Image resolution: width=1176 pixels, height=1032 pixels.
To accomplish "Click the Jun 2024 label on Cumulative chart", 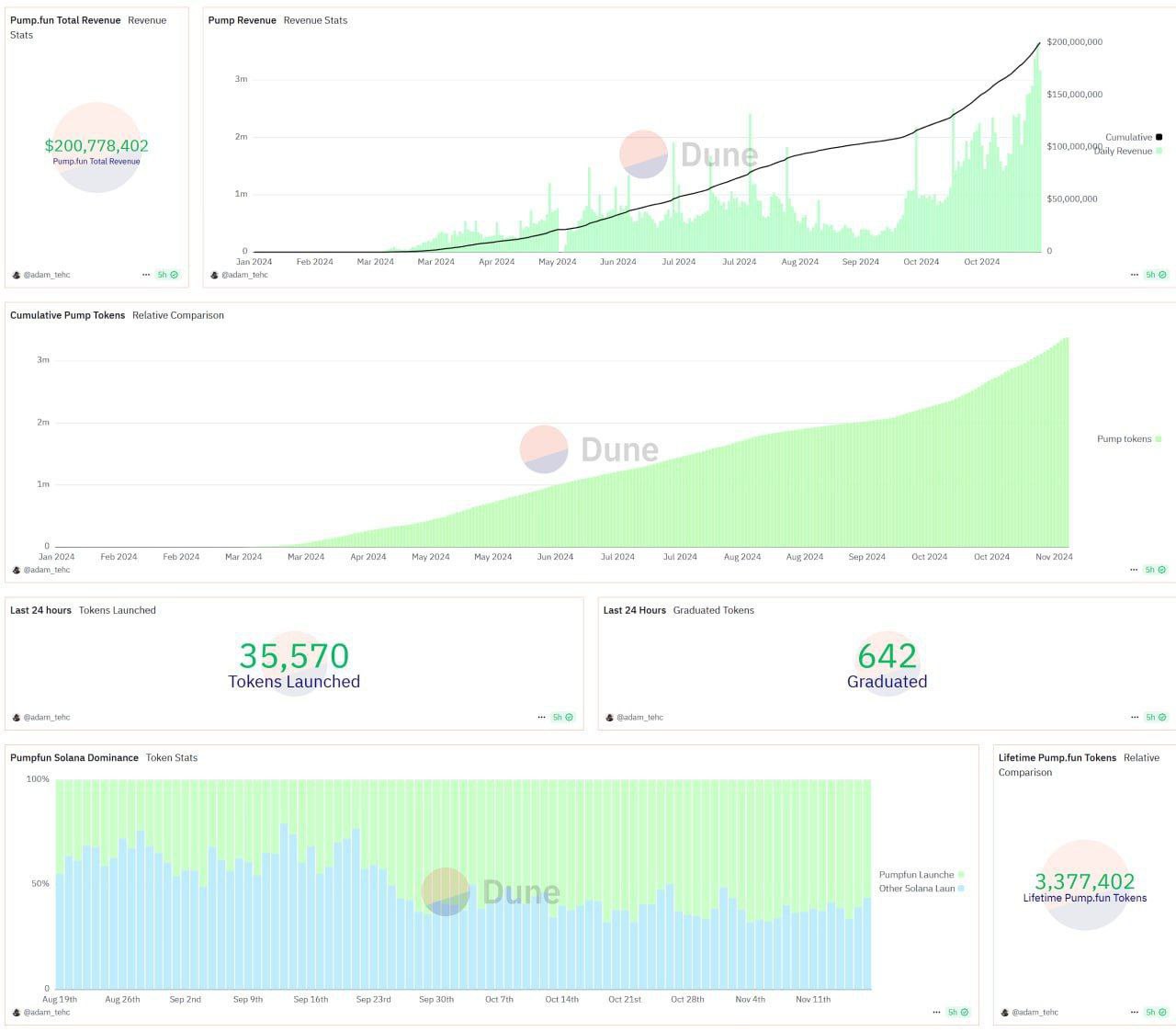I will point(555,557).
